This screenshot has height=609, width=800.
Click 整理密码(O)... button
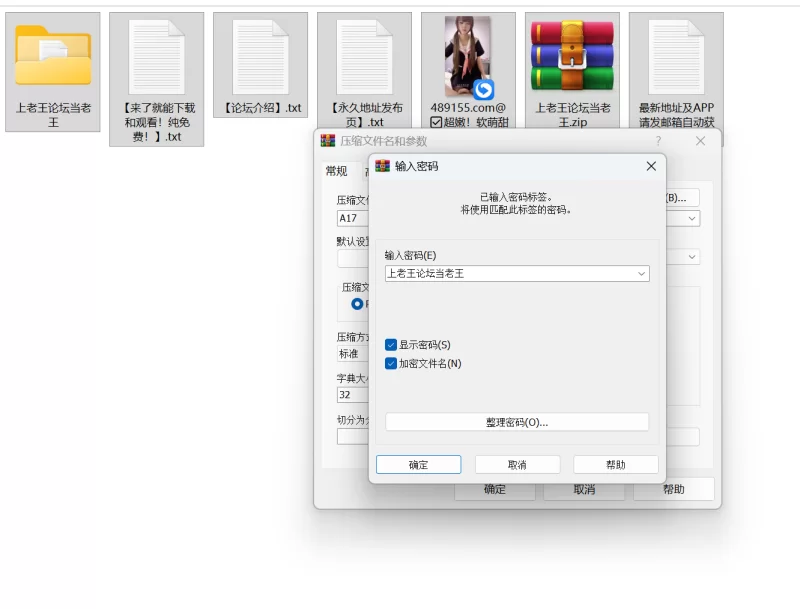click(517, 422)
